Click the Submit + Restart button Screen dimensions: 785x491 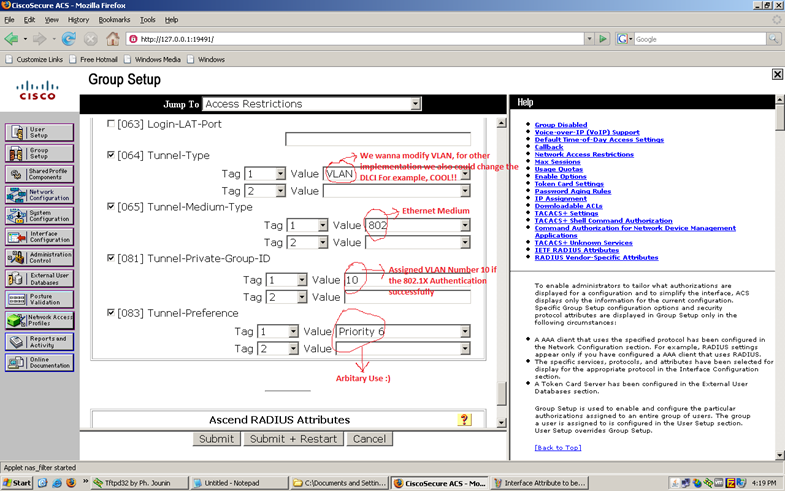click(293, 439)
